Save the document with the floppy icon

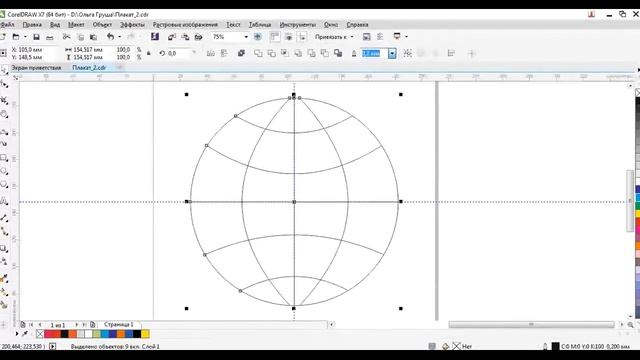click(36, 37)
